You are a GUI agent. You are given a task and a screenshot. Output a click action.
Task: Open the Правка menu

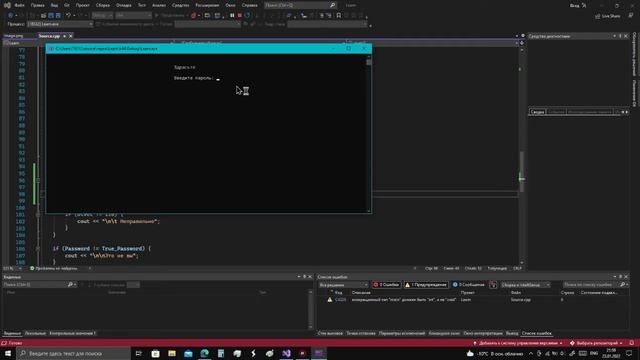pos(38,5)
